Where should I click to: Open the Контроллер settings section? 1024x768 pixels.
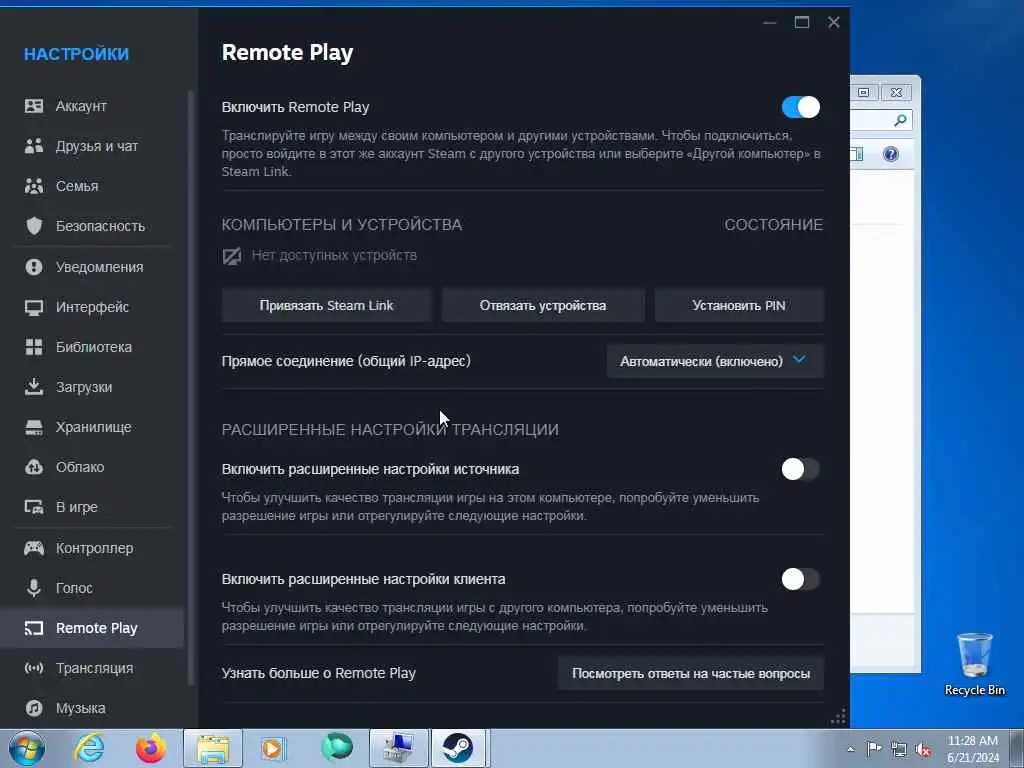click(92, 548)
